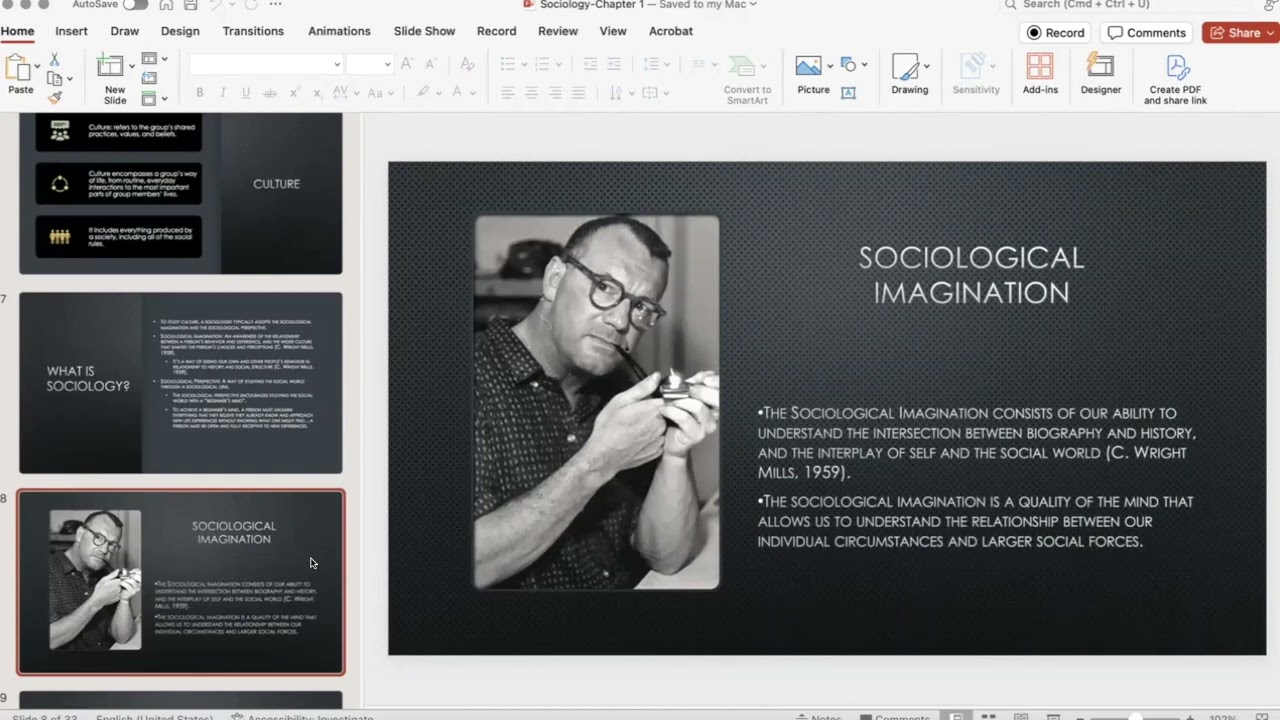Open the Drawing tools

910,75
